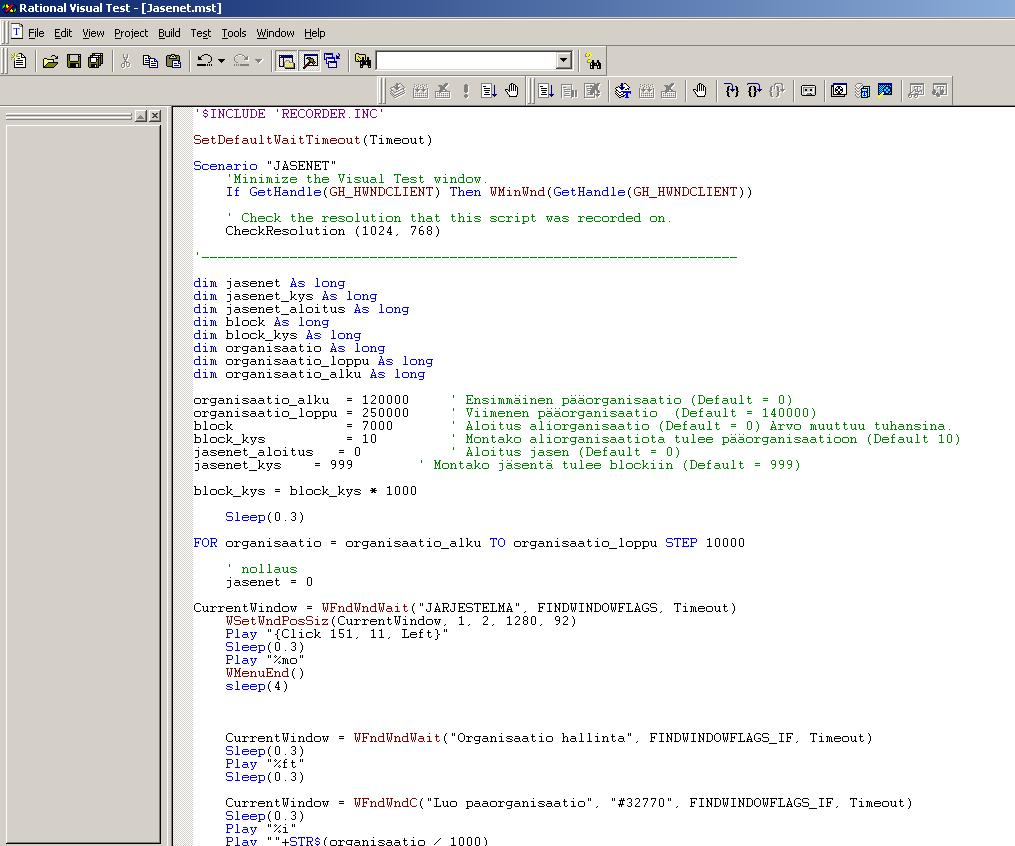Click the "block_kys = block_kys * 1000" line

tap(305, 491)
